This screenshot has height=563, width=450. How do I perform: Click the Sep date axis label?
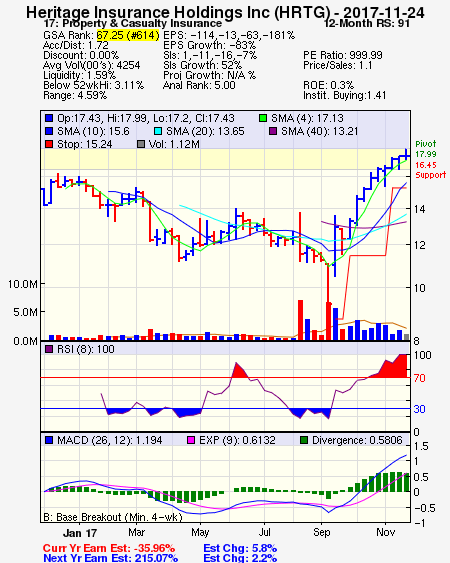pyautogui.click(x=322, y=532)
